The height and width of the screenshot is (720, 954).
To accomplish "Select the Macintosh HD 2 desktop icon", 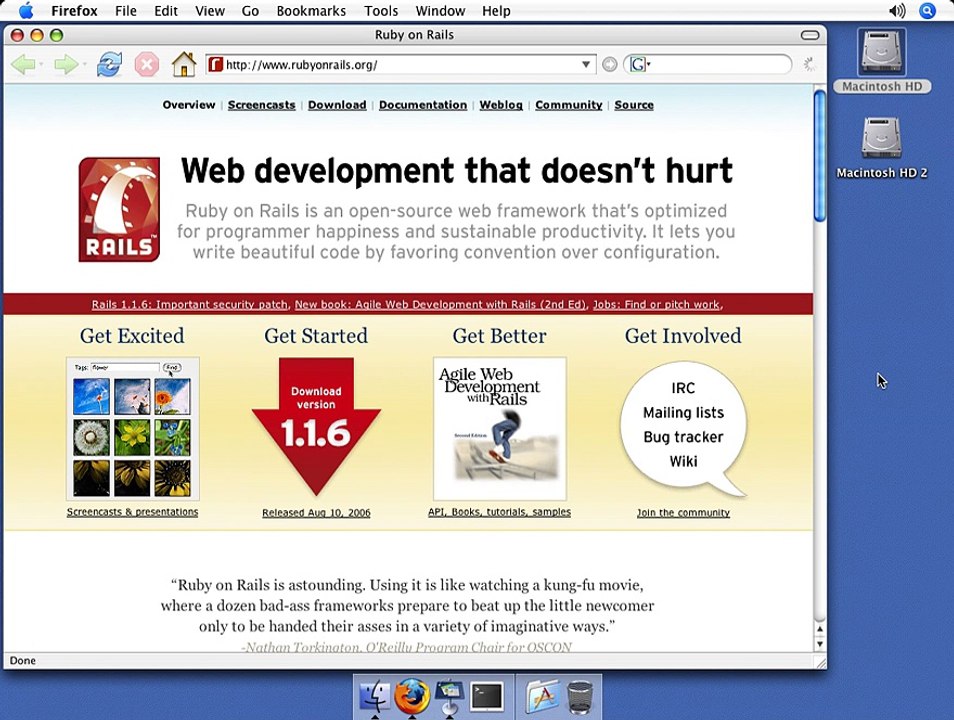I will (x=882, y=148).
